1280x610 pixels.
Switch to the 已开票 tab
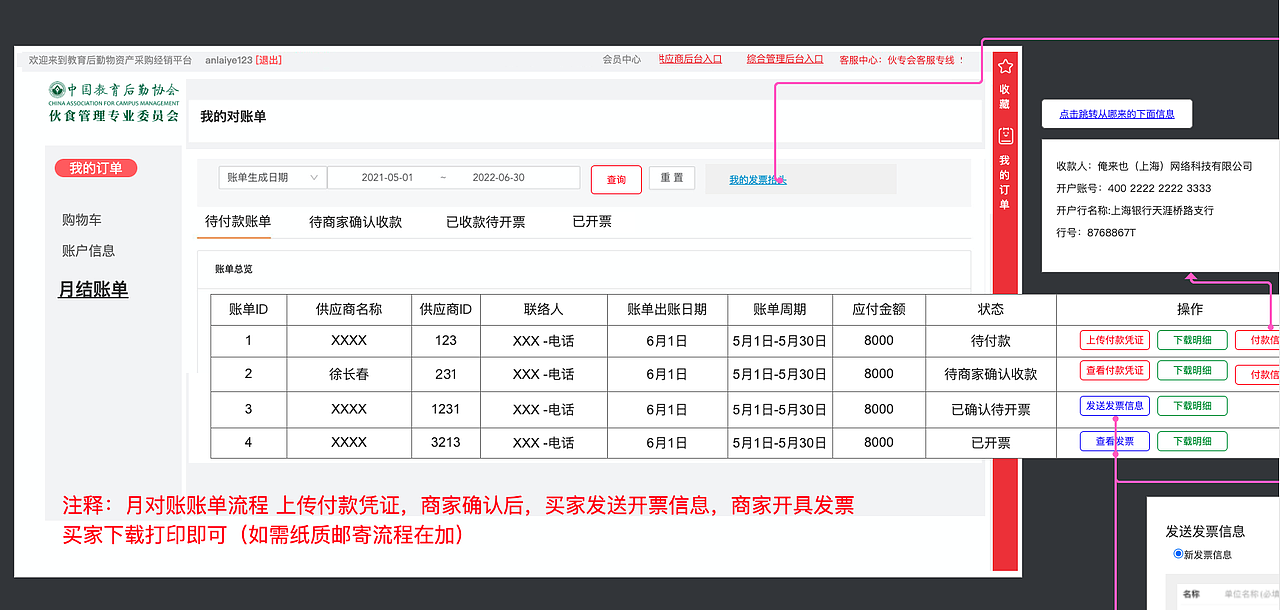click(590, 223)
